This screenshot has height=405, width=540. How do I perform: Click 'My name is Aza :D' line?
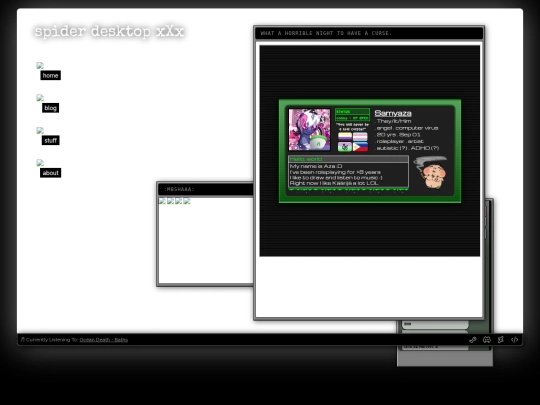click(316, 166)
